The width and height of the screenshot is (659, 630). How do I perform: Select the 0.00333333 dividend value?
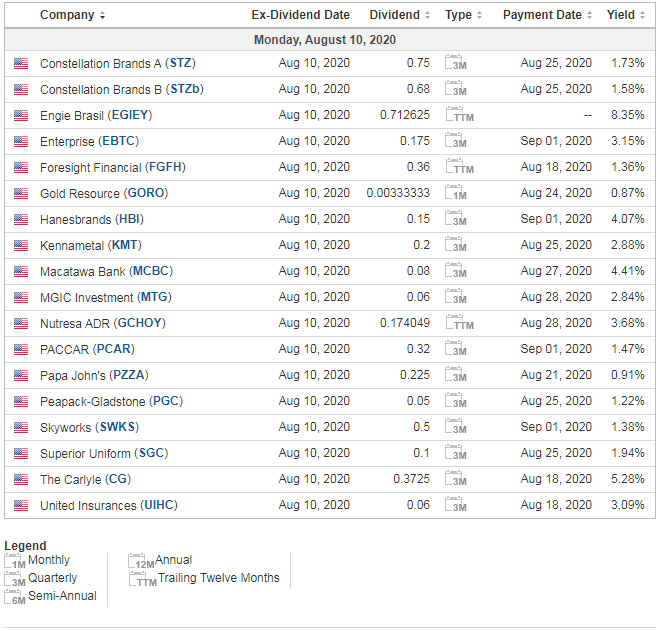[398, 193]
